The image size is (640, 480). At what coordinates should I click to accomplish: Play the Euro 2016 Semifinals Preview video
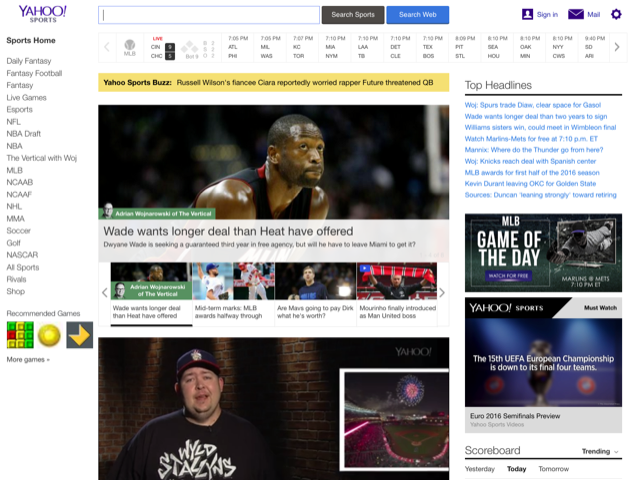[543, 362]
